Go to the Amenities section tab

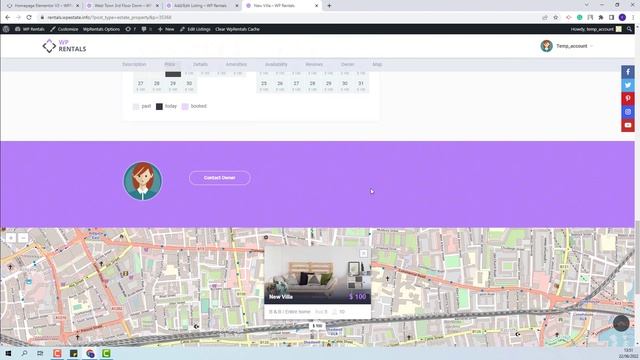(x=236, y=64)
